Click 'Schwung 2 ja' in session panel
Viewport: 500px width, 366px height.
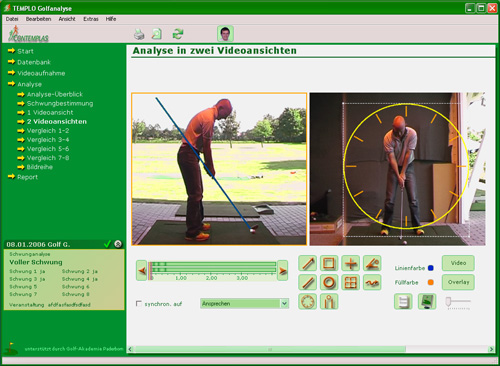80,271
